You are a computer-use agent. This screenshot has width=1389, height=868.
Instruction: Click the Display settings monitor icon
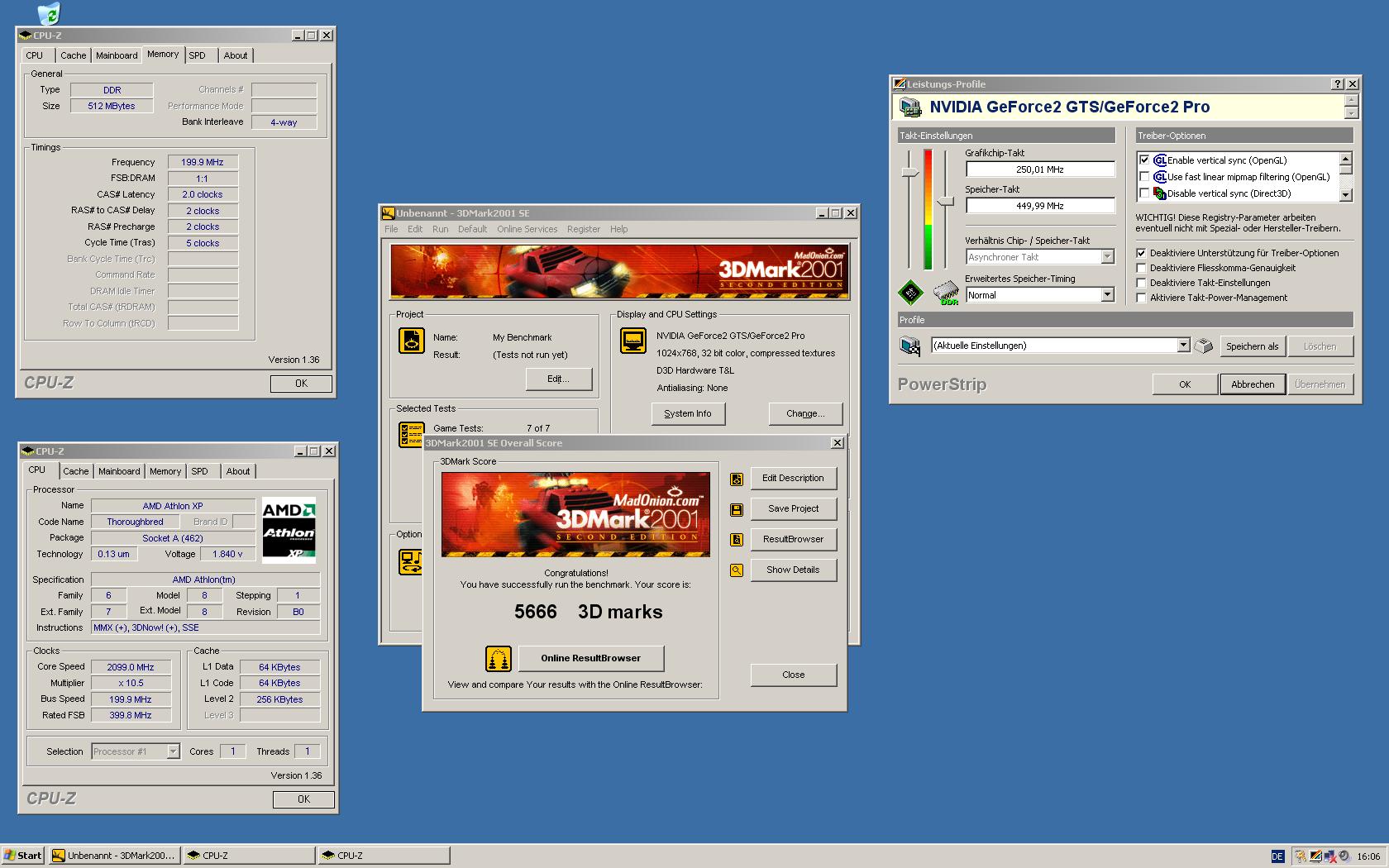point(633,341)
